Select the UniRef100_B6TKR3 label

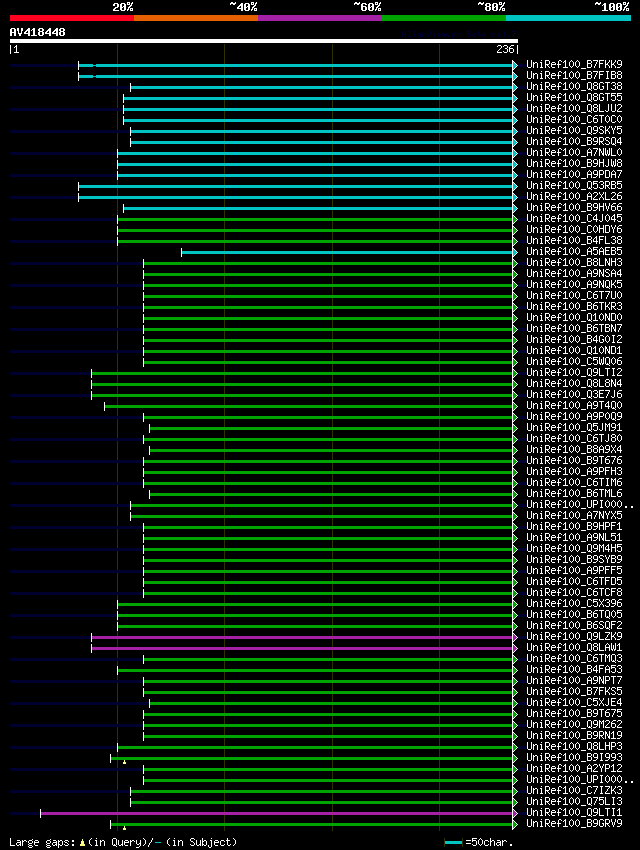click(574, 307)
